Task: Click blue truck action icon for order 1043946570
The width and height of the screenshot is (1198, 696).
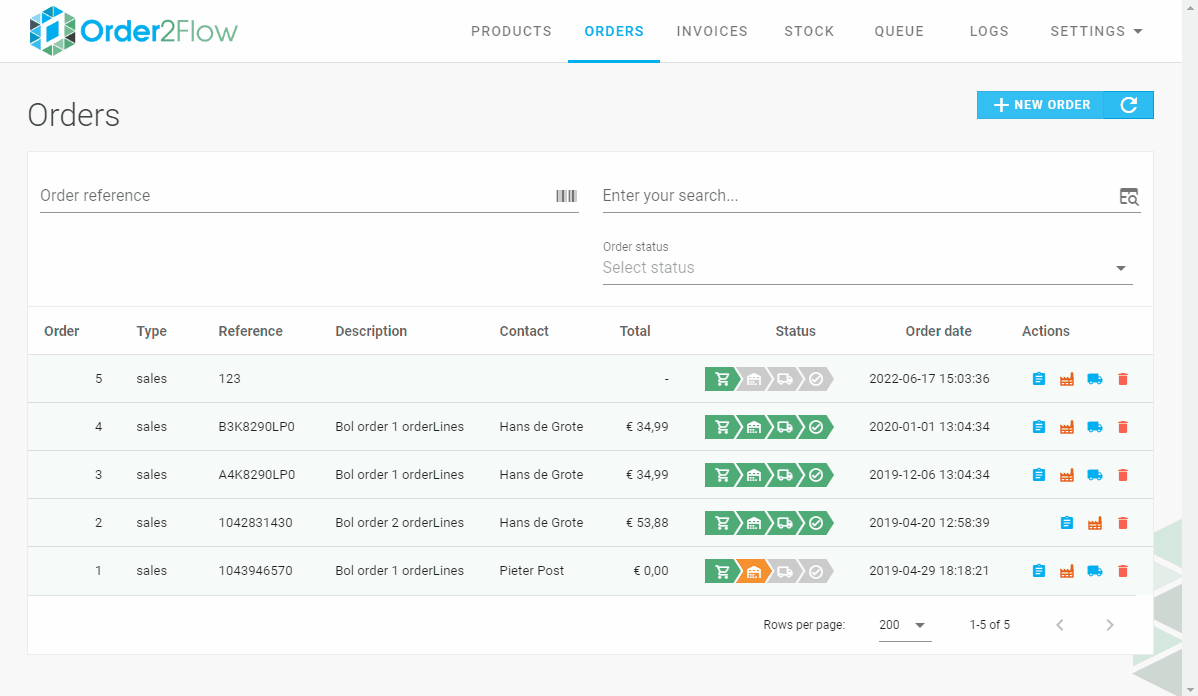Action: [x=1095, y=571]
